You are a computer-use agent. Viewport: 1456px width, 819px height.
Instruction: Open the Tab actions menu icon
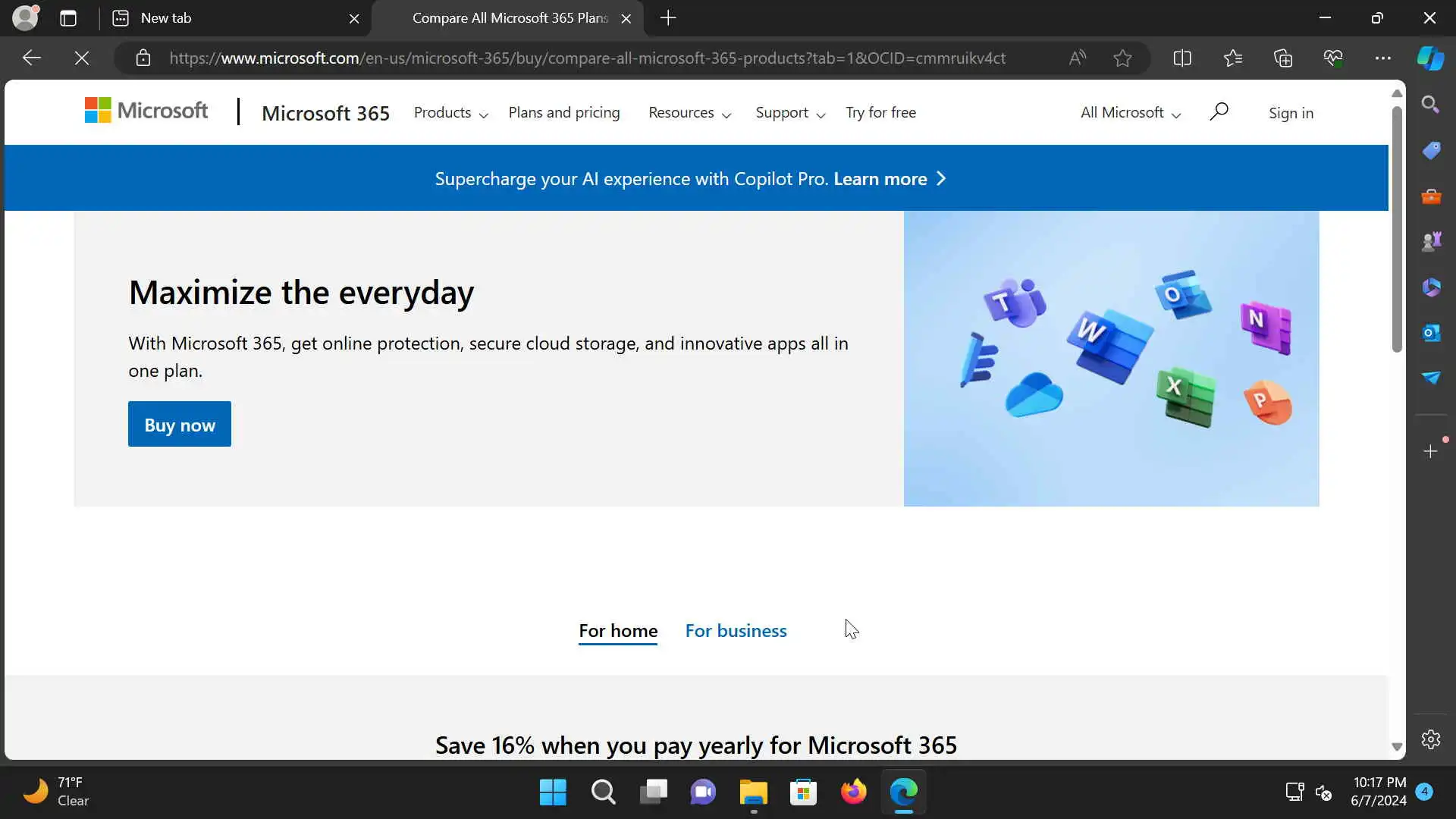pos(68,18)
